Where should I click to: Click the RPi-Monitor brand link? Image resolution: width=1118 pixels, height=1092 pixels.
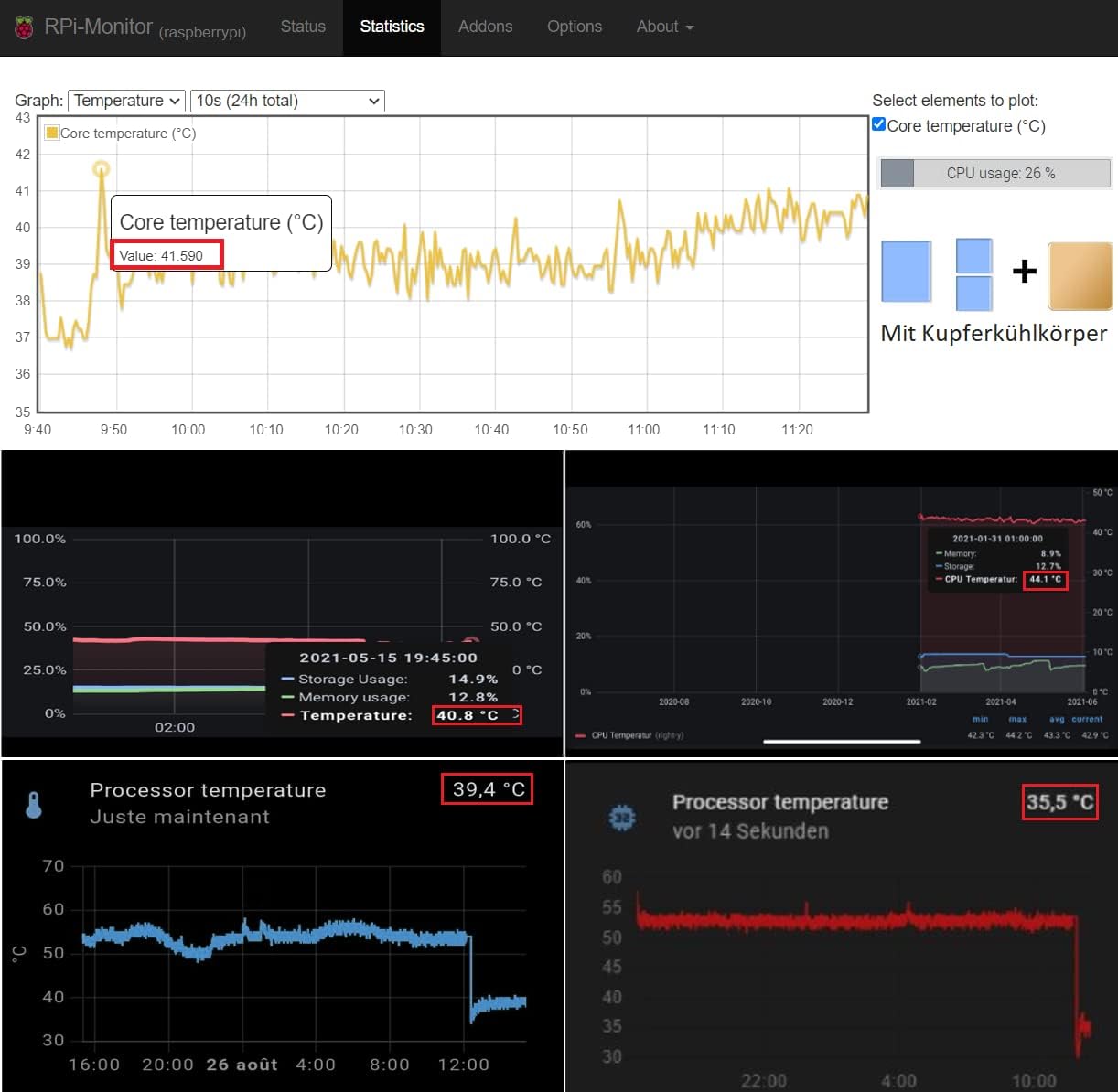click(98, 27)
